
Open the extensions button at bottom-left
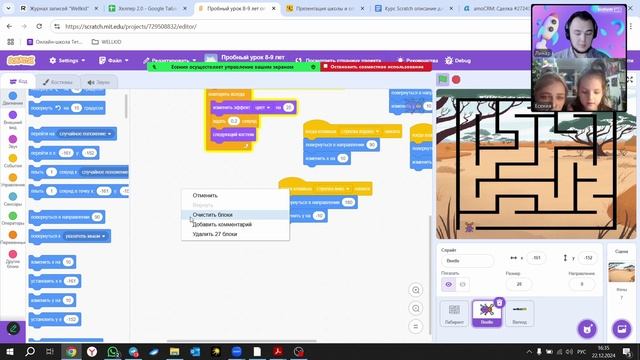click(13, 329)
